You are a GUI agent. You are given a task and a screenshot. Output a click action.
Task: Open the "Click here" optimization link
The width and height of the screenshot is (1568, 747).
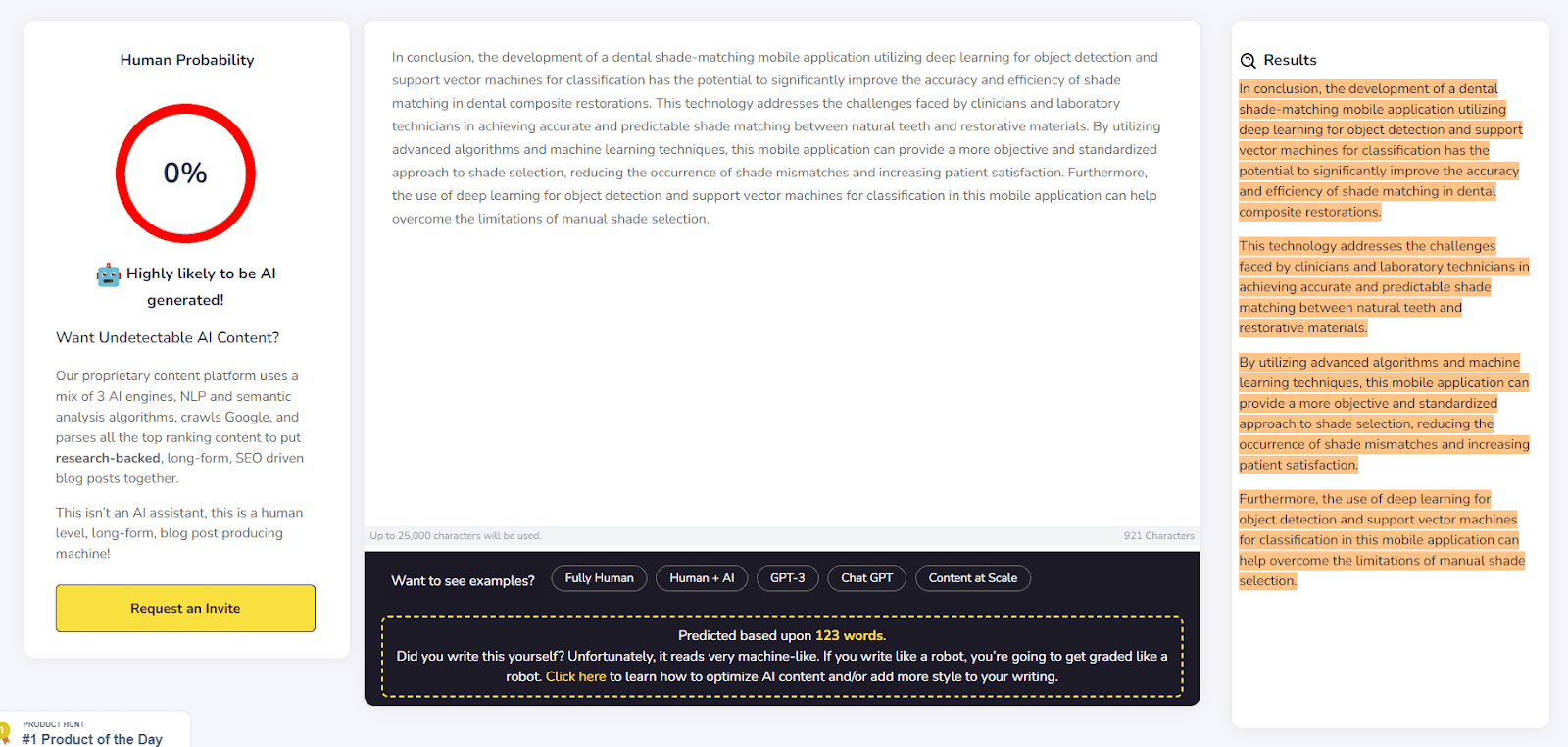[x=575, y=676]
